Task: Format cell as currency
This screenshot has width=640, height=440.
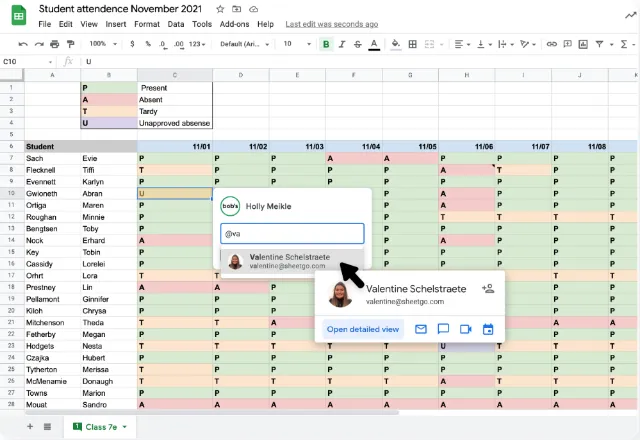Action: (132, 44)
